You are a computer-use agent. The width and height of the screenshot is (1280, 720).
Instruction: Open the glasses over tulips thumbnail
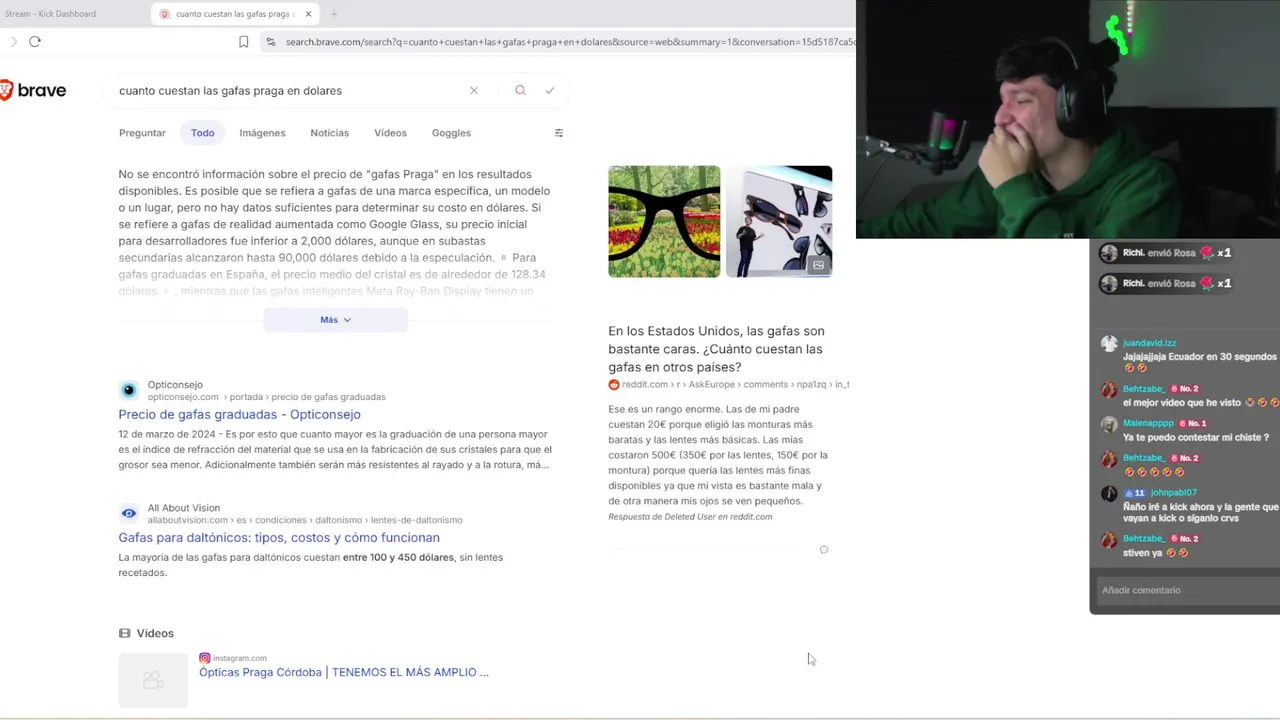coord(664,221)
